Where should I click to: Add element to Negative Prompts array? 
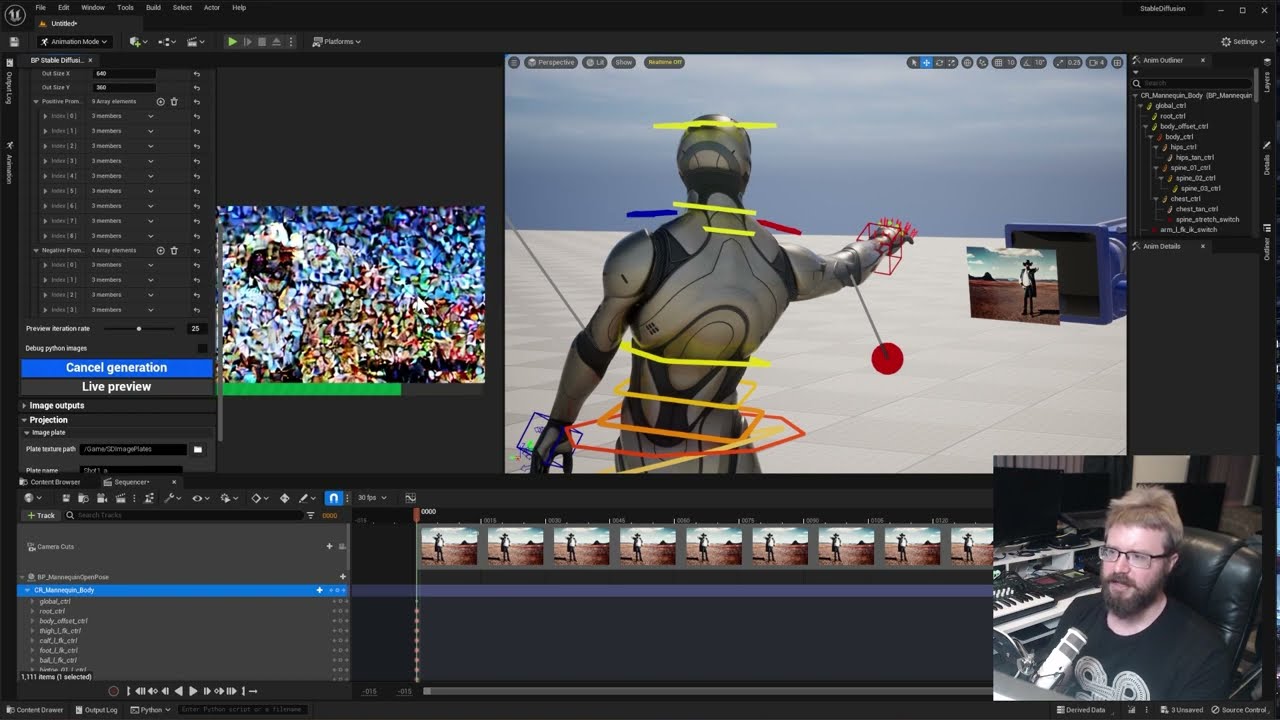tap(160, 250)
